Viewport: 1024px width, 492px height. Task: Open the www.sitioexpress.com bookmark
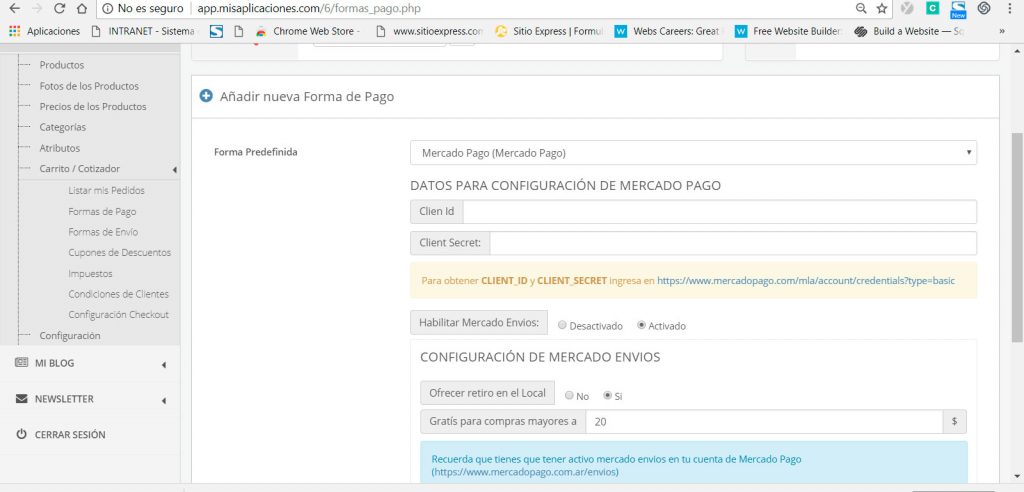429,31
